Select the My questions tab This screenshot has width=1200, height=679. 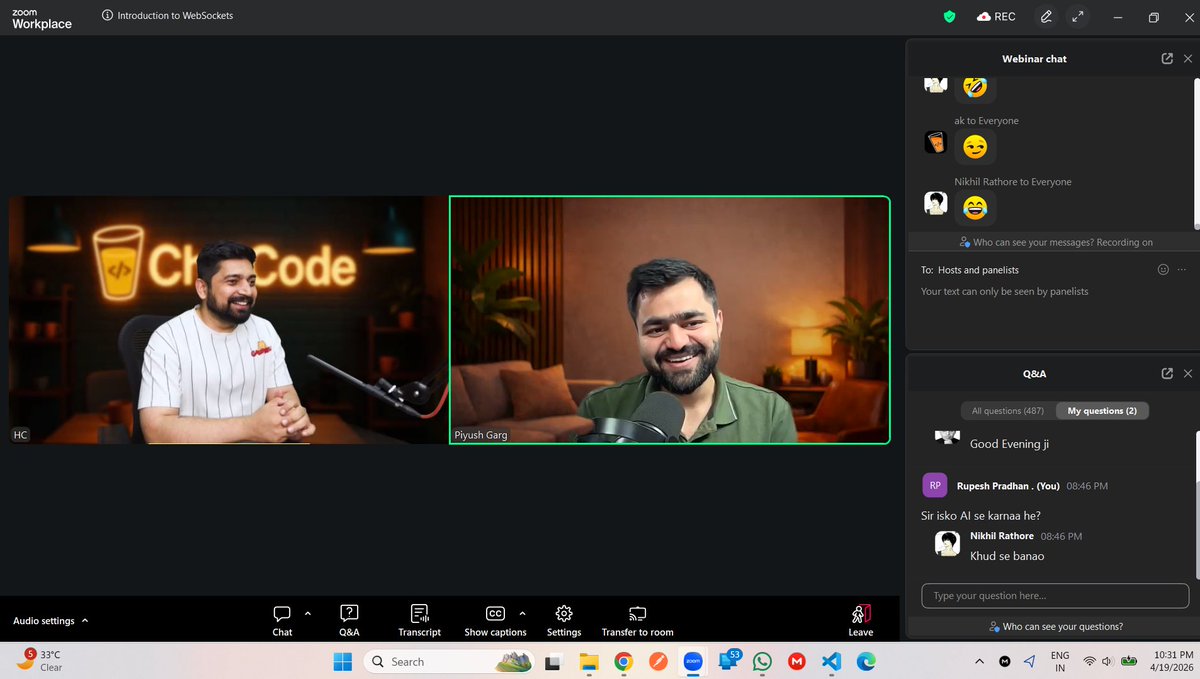click(1102, 410)
